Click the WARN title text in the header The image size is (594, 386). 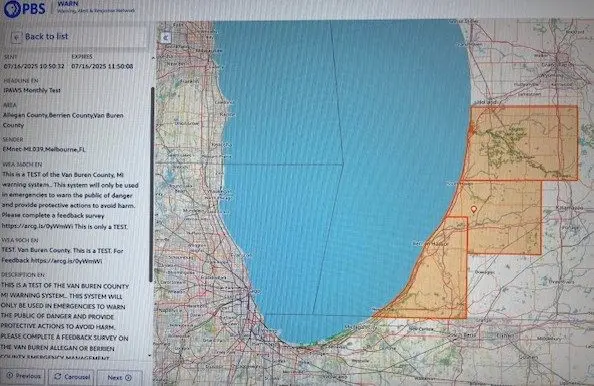click(x=68, y=4)
